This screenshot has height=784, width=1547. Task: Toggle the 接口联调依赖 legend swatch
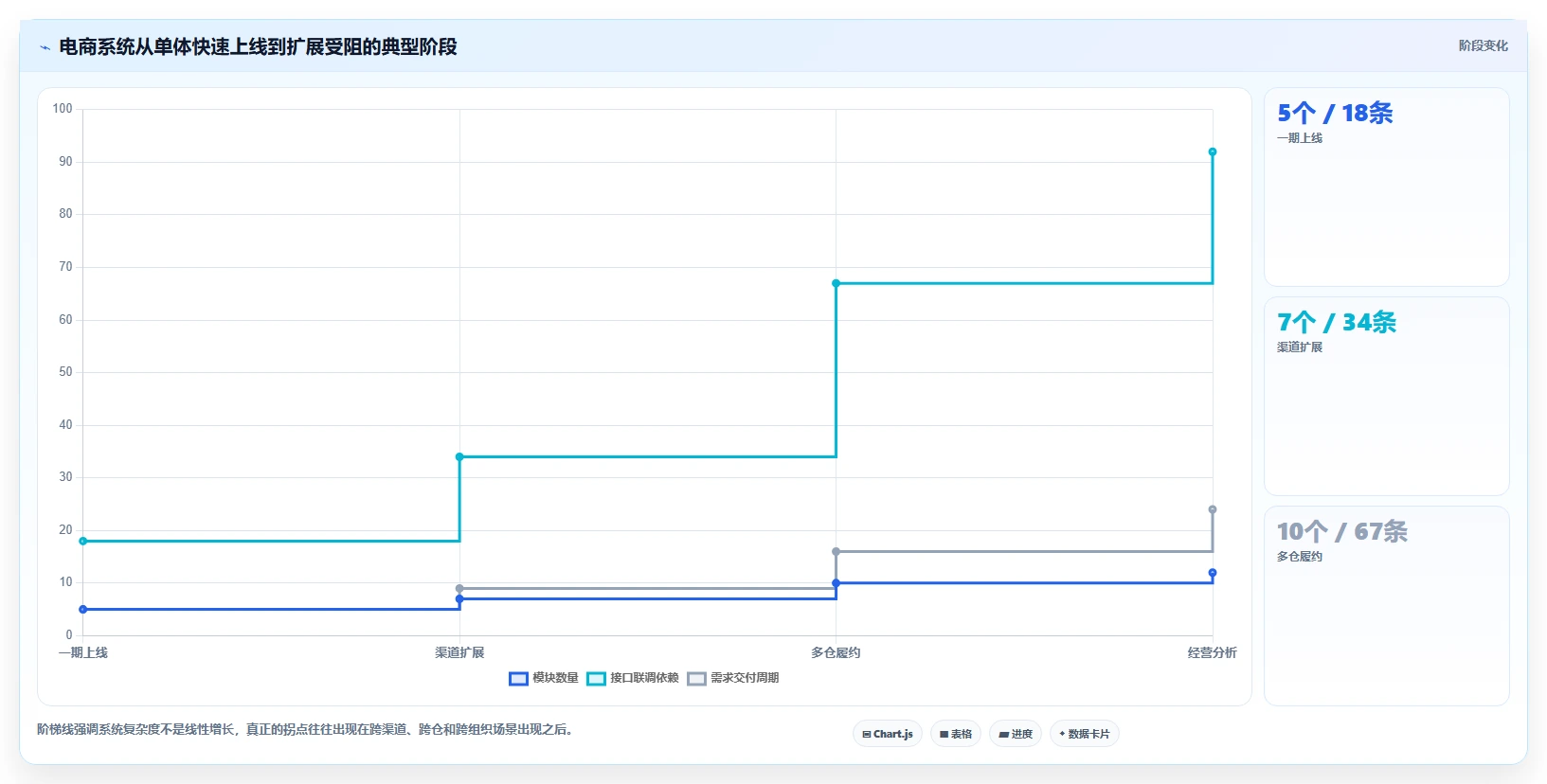(x=596, y=679)
